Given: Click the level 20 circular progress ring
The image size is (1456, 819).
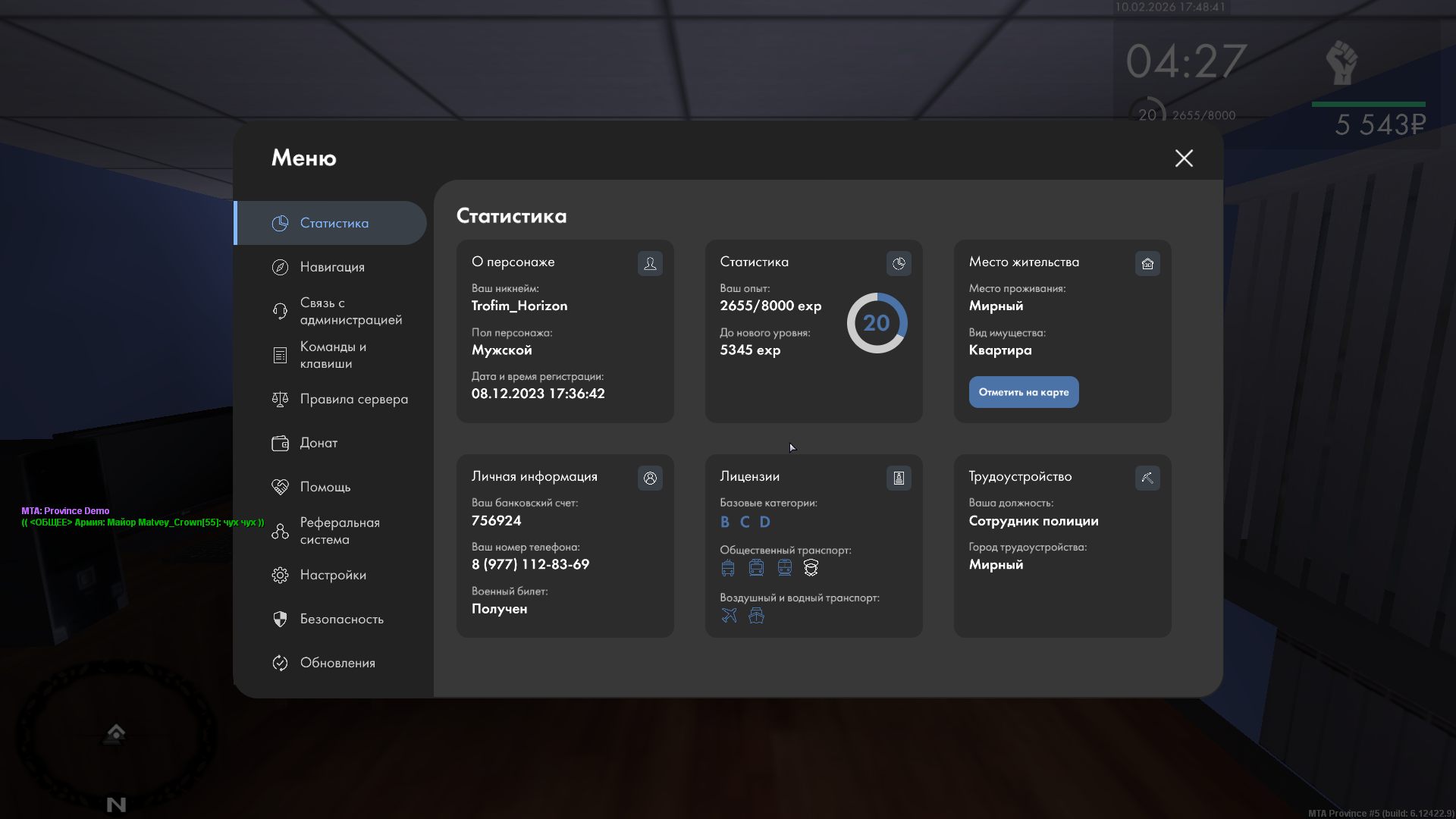Looking at the screenshot, I should [877, 323].
